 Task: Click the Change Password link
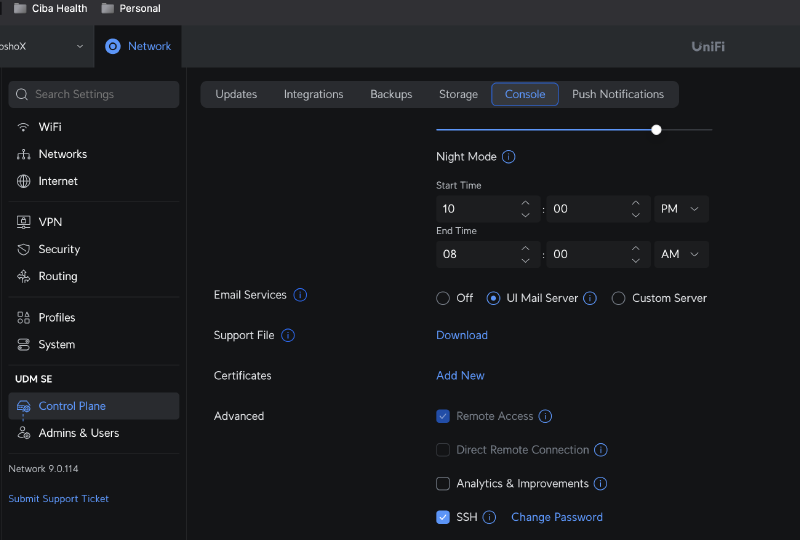557,518
